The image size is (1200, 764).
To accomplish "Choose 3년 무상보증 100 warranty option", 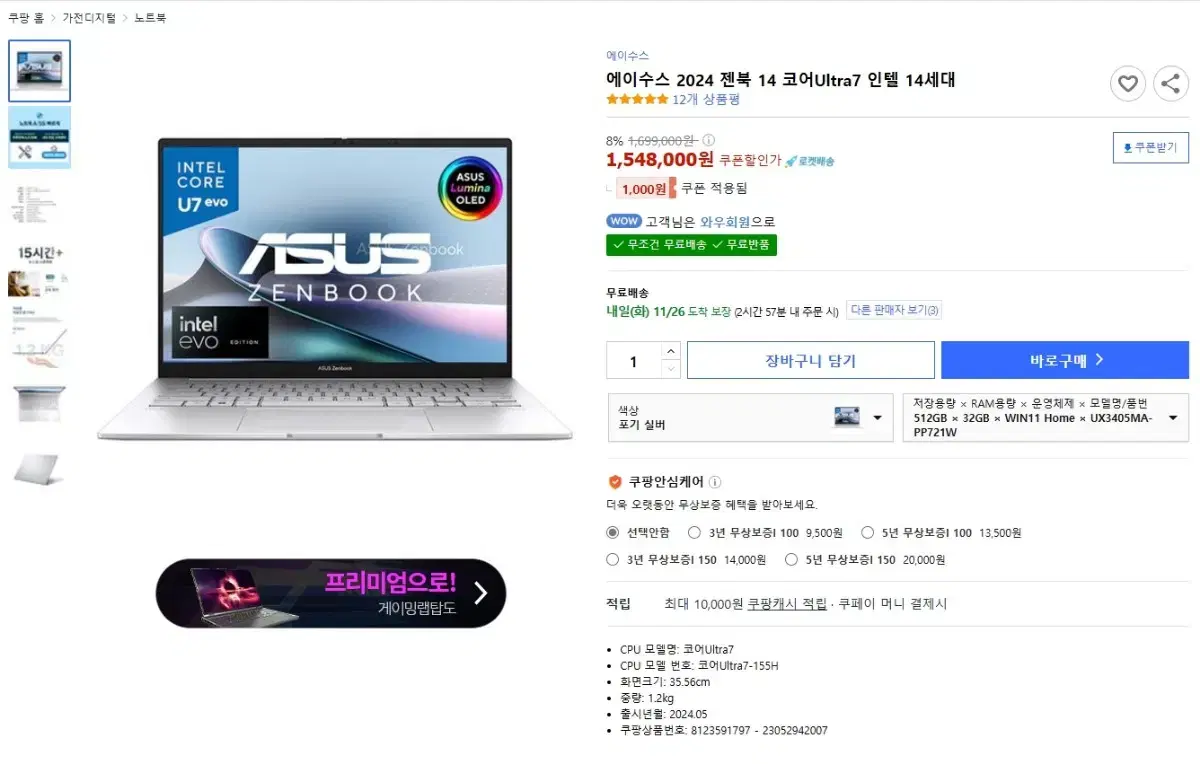I will click(x=694, y=533).
